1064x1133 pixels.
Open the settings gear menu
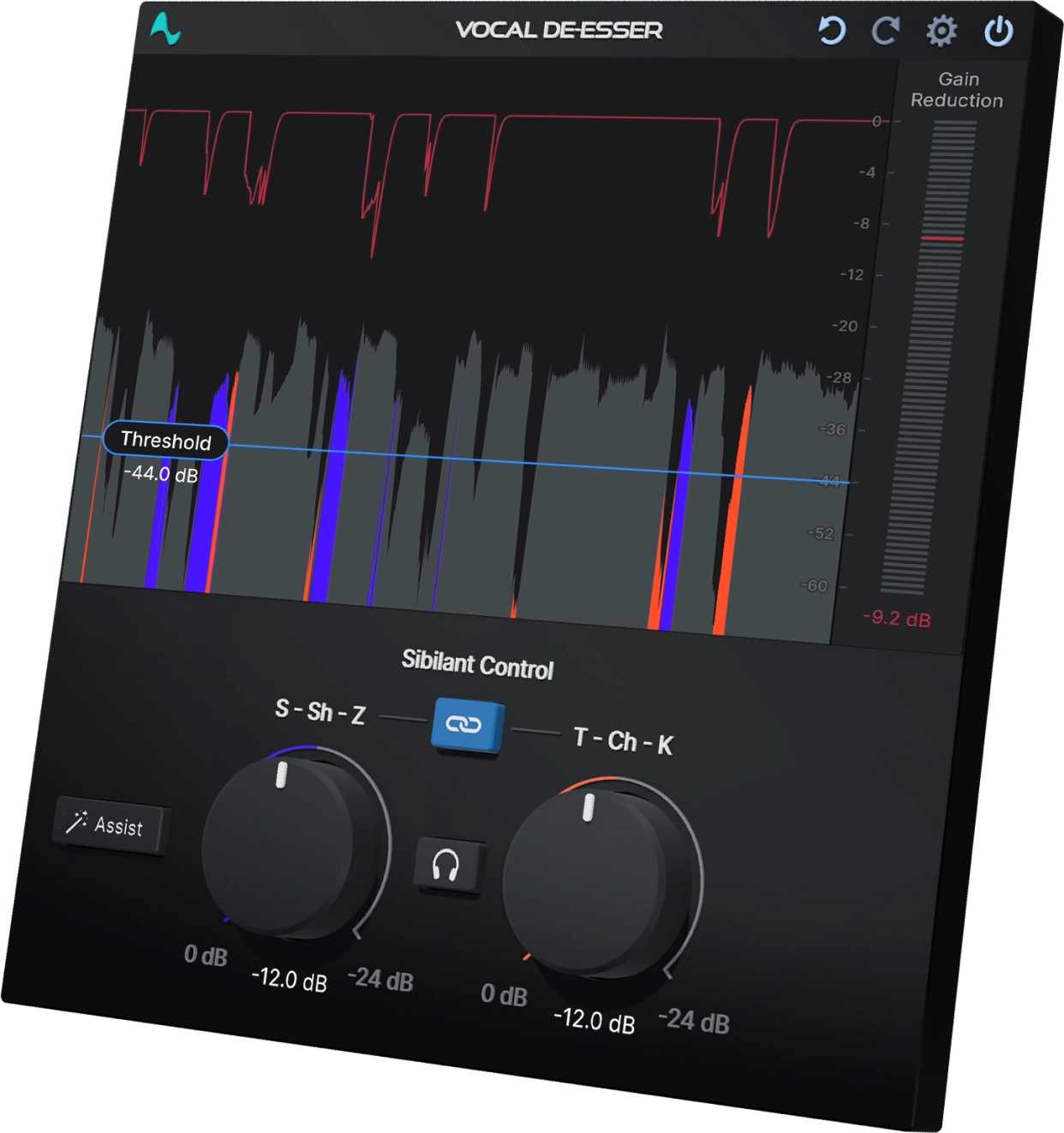pos(941,32)
